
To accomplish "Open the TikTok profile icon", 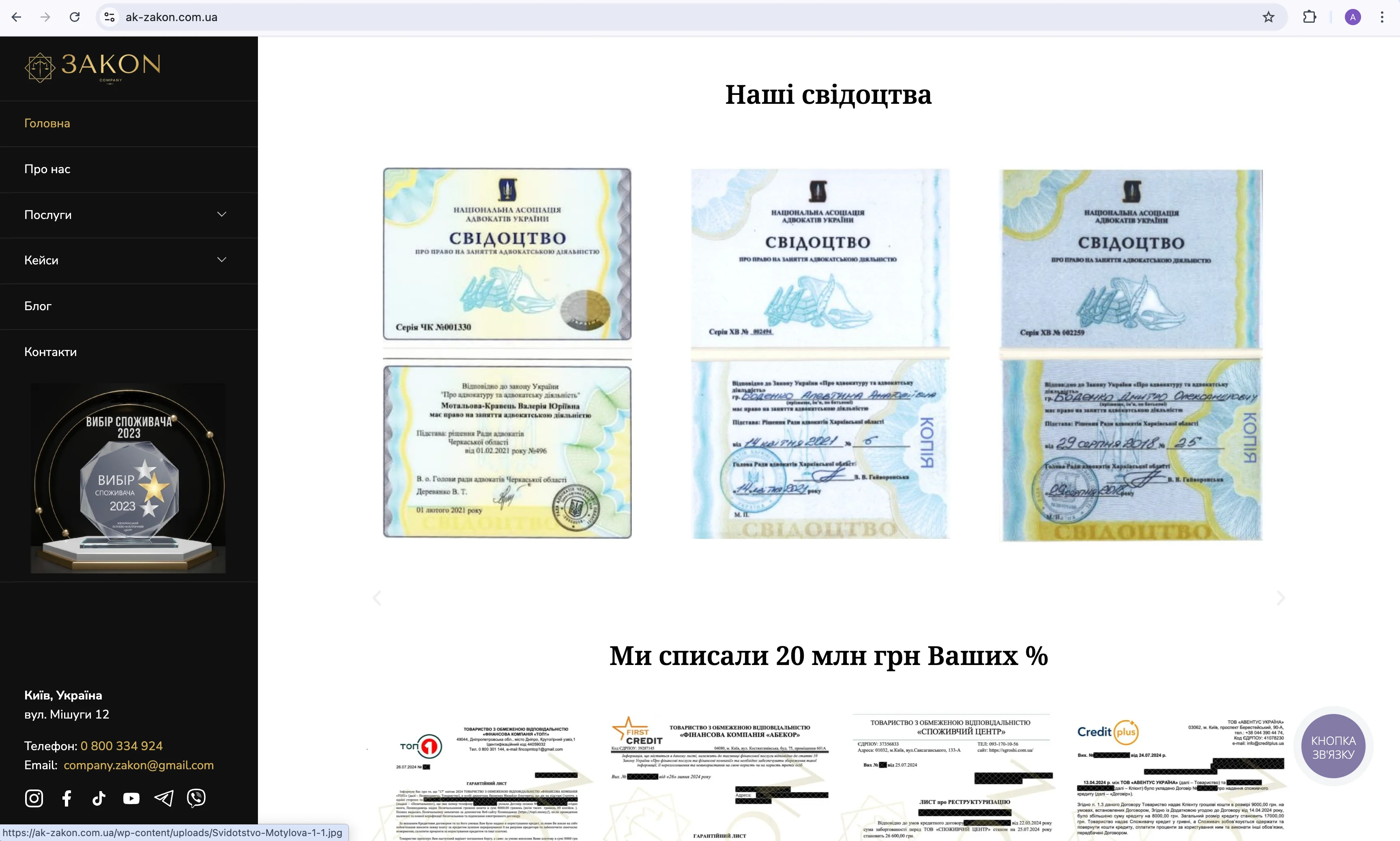I will point(99,798).
